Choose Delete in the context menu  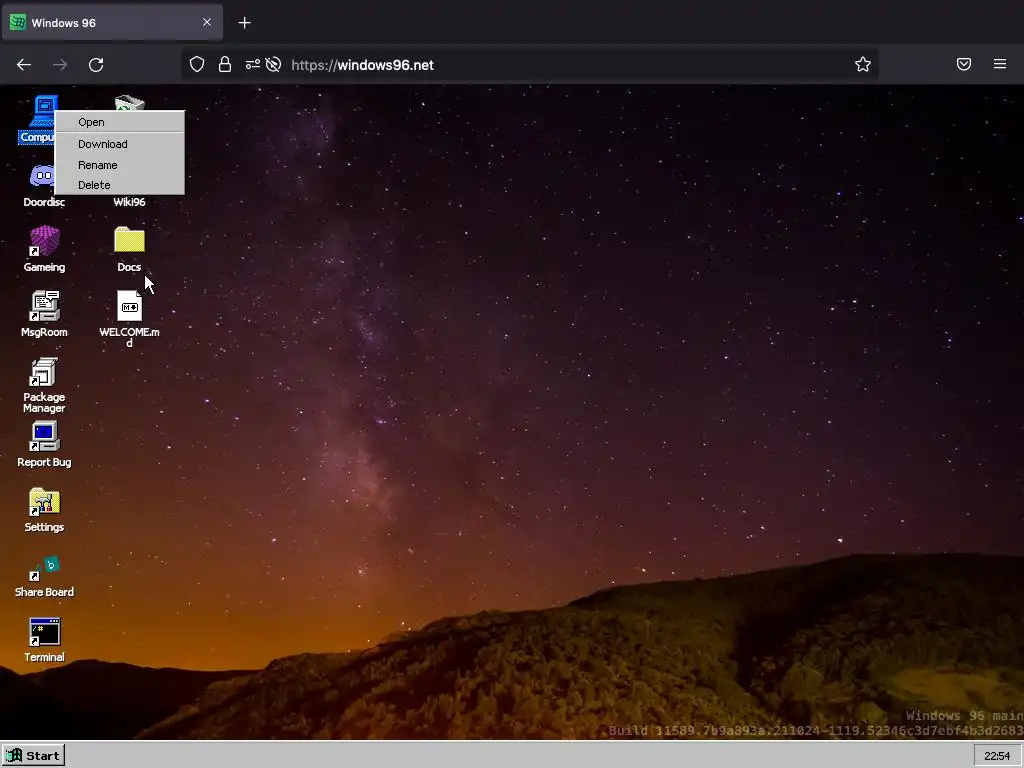pyautogui.click(x=120, y=185)
